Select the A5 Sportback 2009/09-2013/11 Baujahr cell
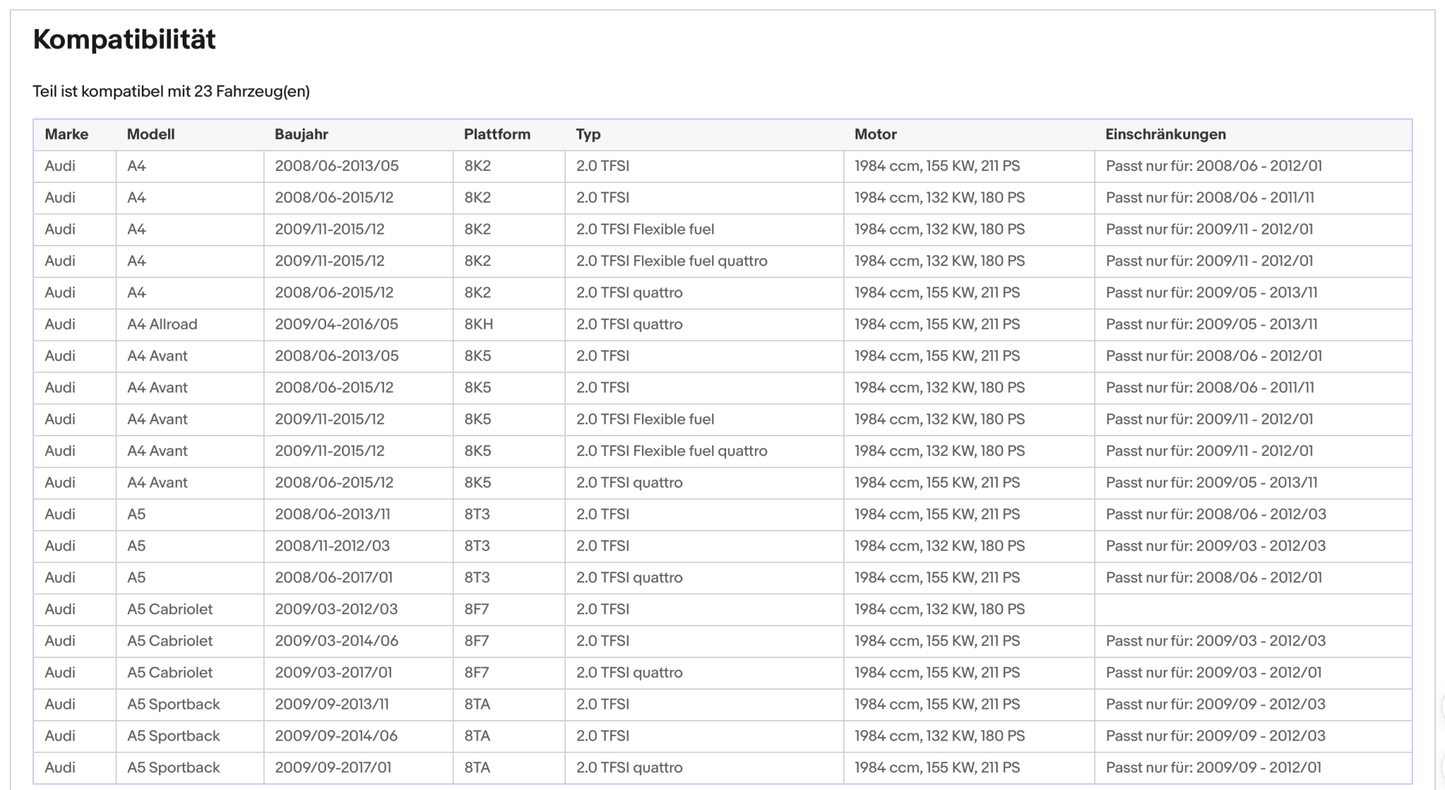Screen dimensions: 1445x790 332,704
